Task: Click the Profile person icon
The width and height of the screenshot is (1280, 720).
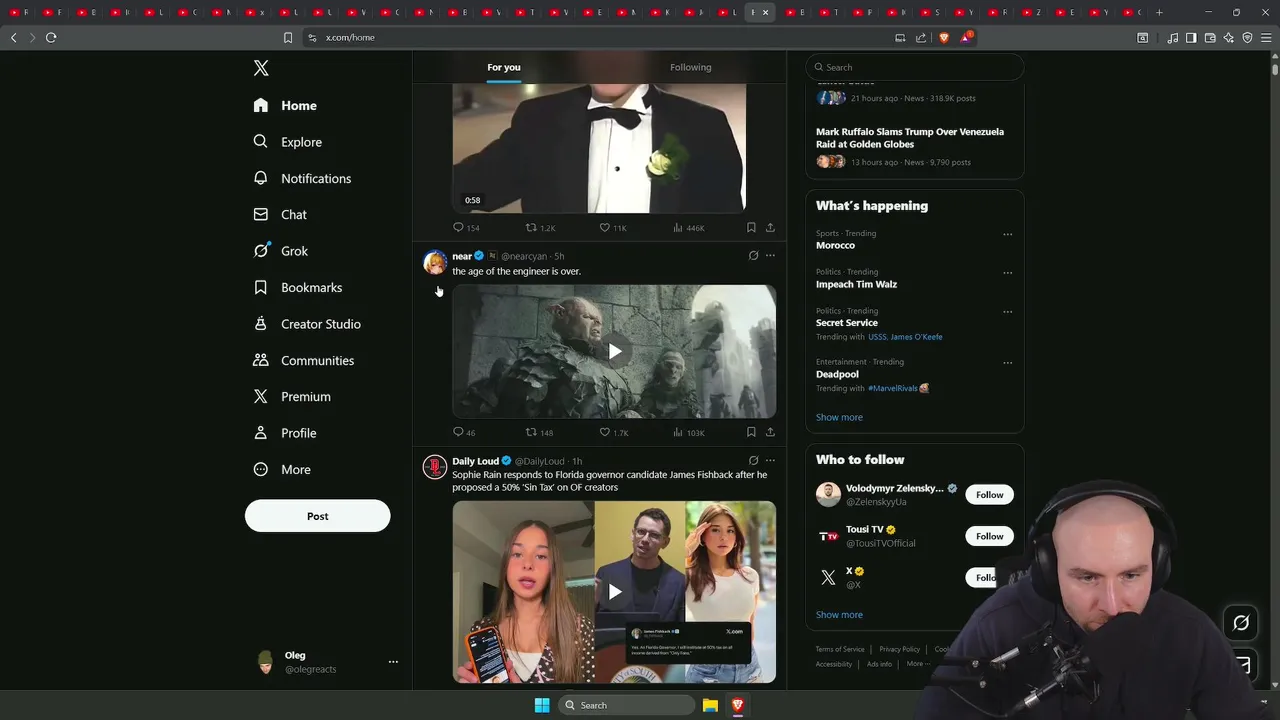Action: (x=261, y=433)
